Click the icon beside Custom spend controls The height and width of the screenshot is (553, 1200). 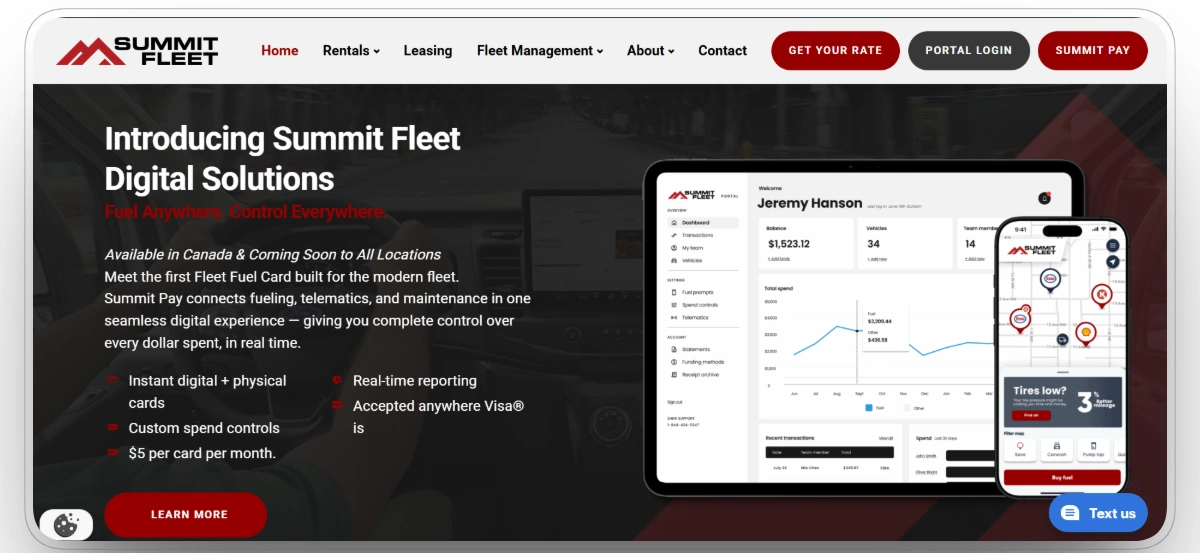pos(111,428)
